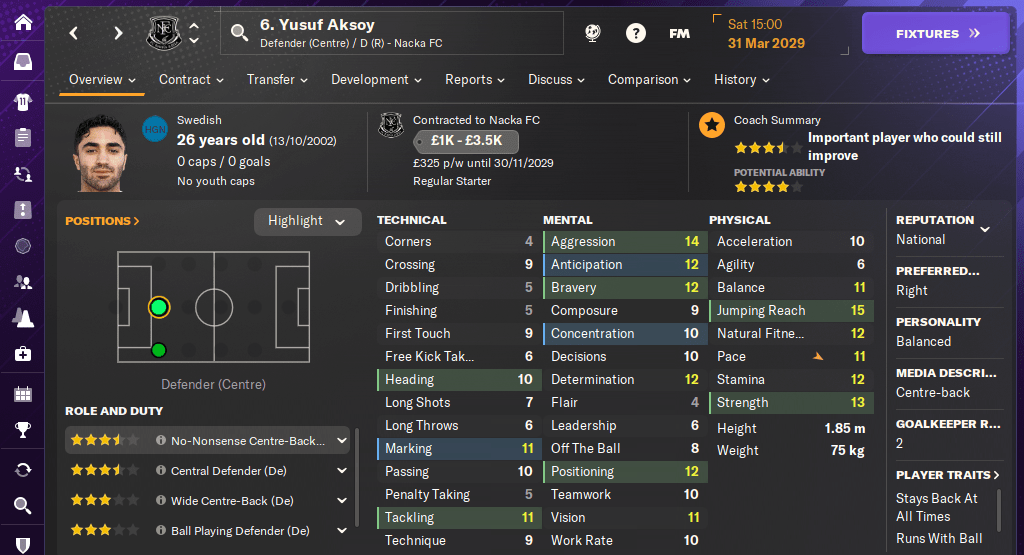The width and height of the screenshot is (1024, 555).
Task: Click the magnifier in the search bar
Action: click(239, 33)
